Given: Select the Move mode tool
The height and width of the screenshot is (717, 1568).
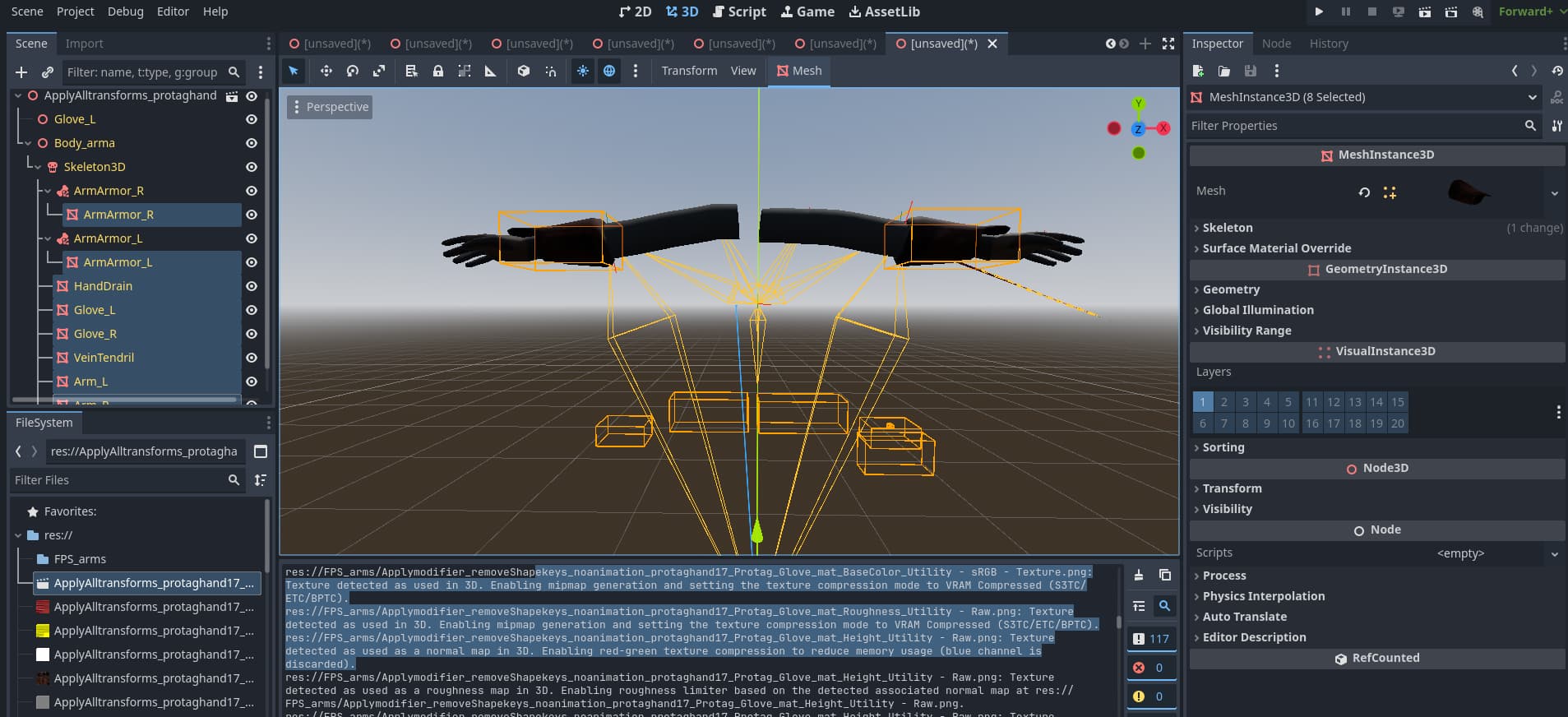Looking at the screenshot, I should [326, 71].
